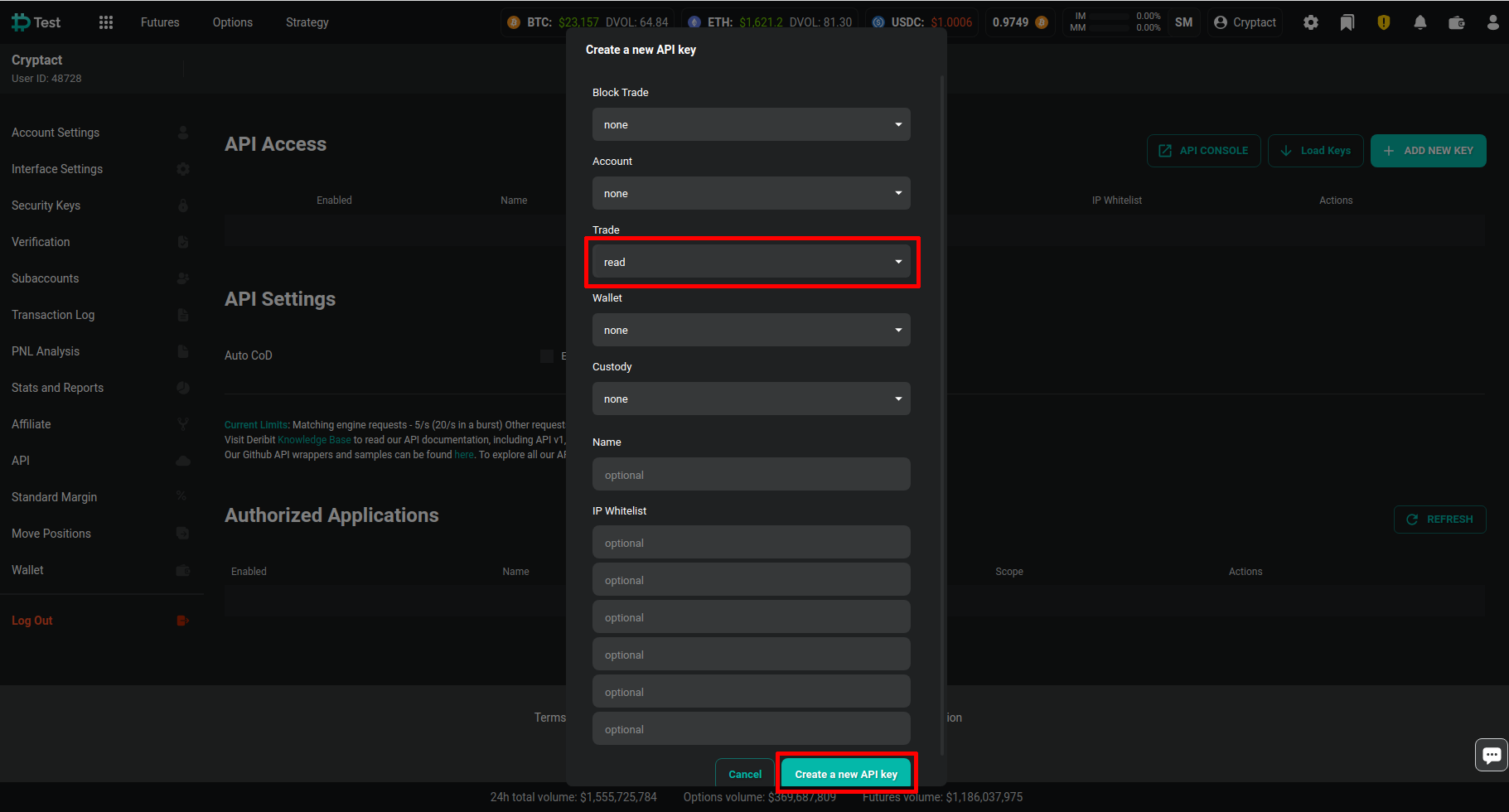
Task: Click the Standard Margin percent icon
Action: click(x=181, y=496)
